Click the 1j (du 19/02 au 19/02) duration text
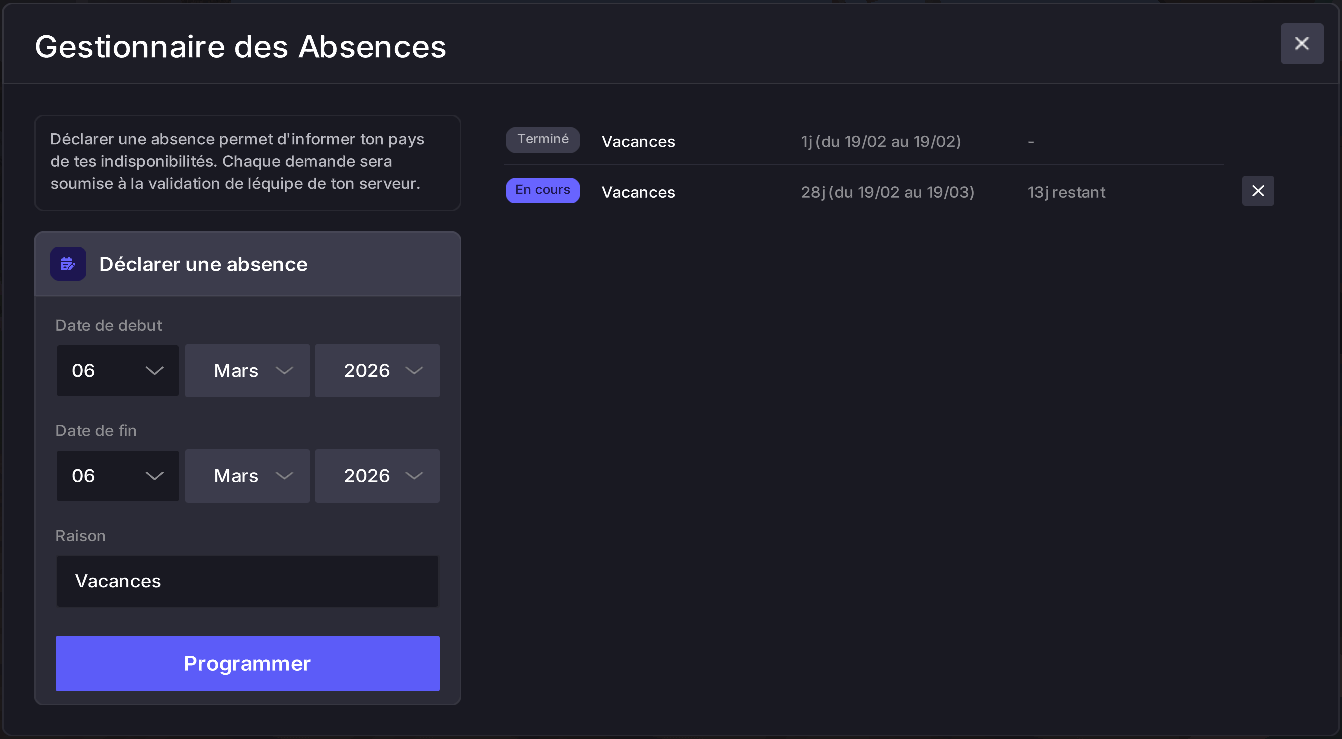 (881, 141)
